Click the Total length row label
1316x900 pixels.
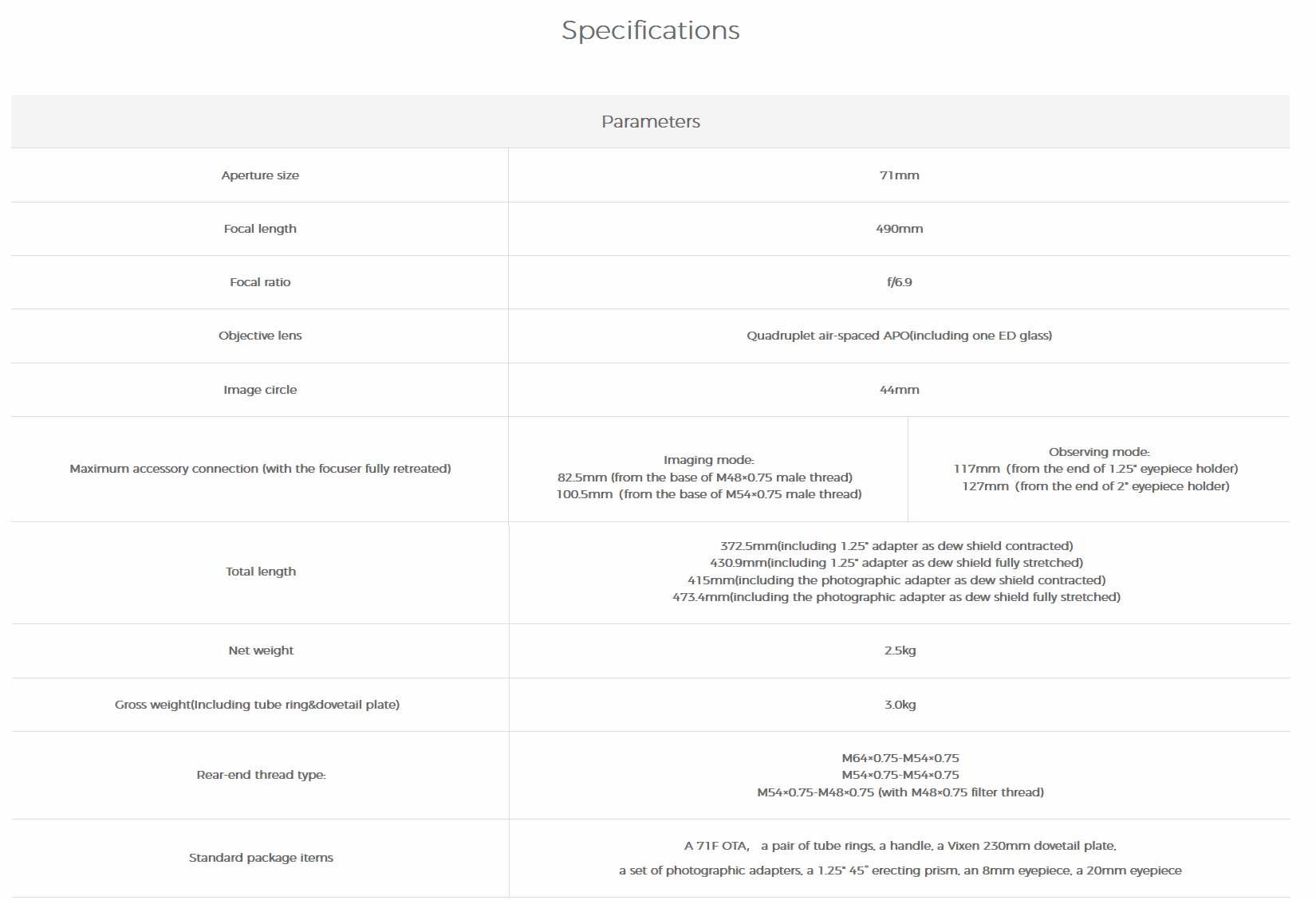(260, 572)
